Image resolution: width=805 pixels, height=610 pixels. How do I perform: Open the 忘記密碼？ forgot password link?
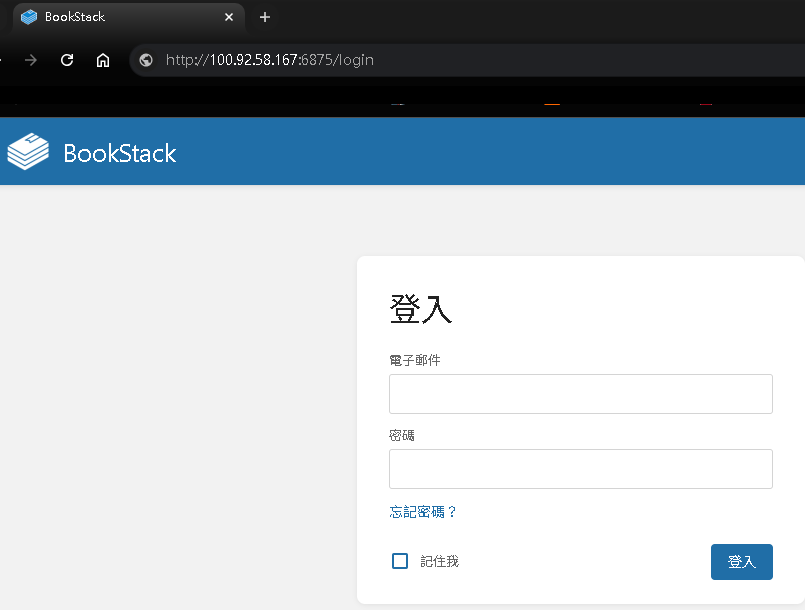tap(423, 512)
